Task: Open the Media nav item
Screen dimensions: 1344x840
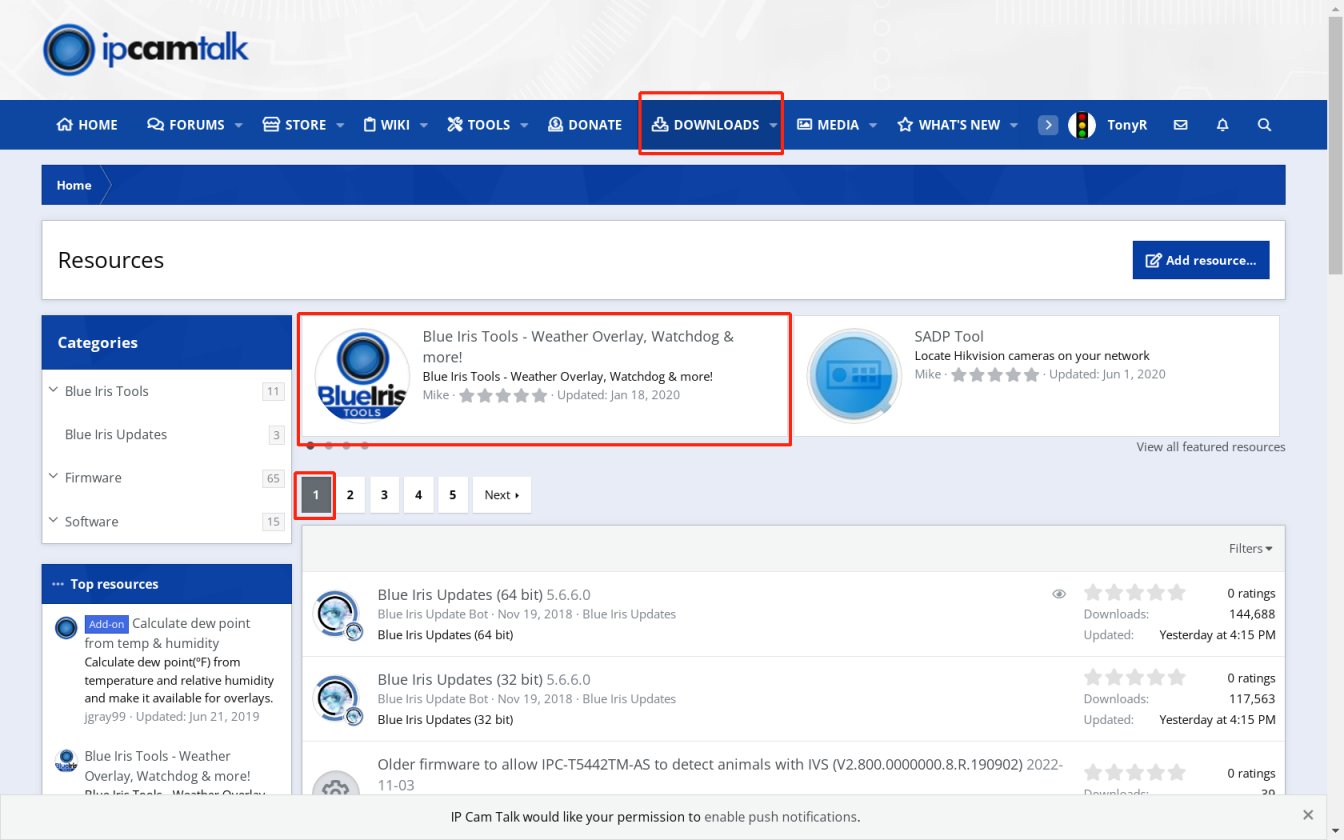Action: pos(828,125)
